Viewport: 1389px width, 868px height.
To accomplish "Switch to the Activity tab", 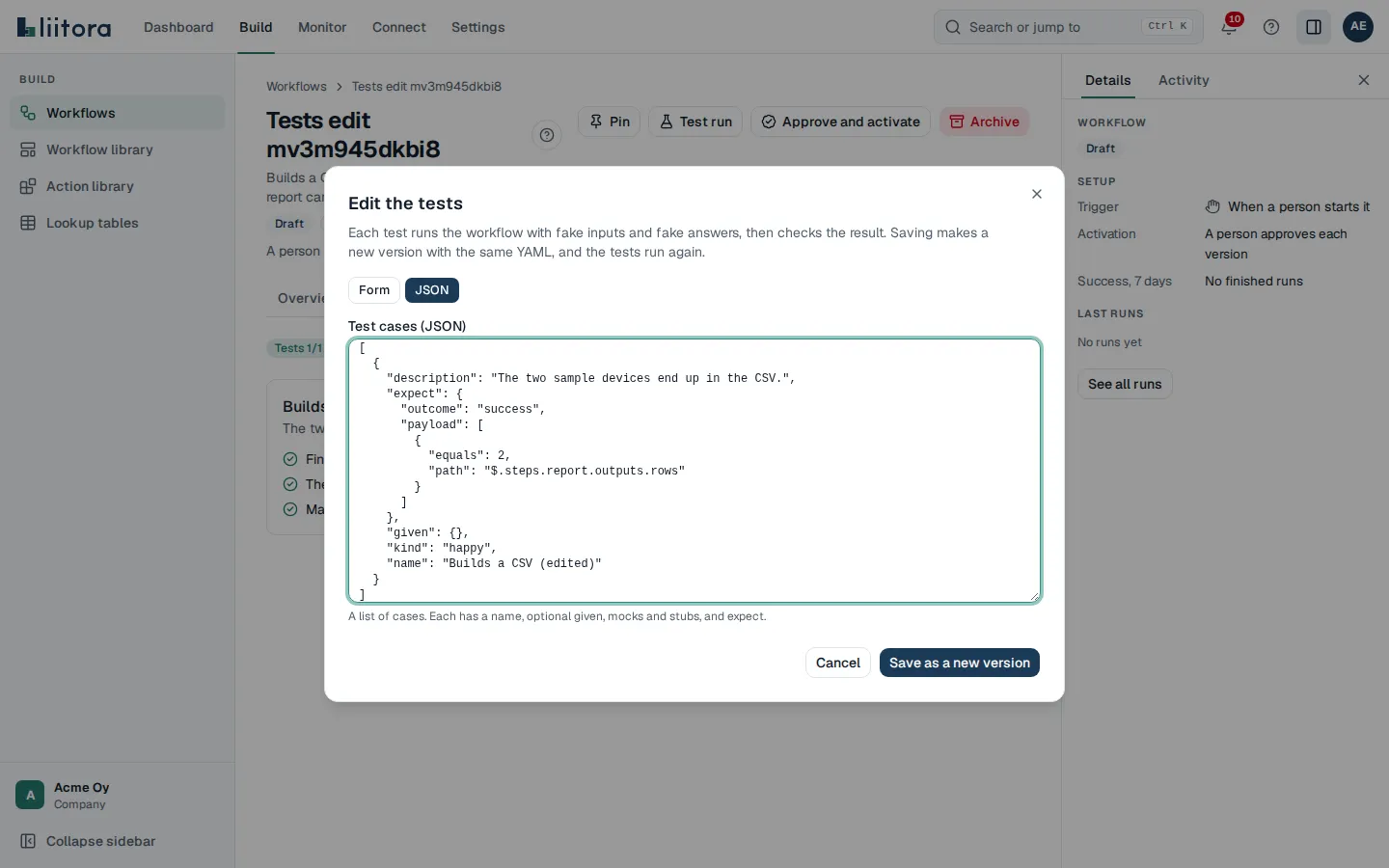I will [x=1184, y=80].
